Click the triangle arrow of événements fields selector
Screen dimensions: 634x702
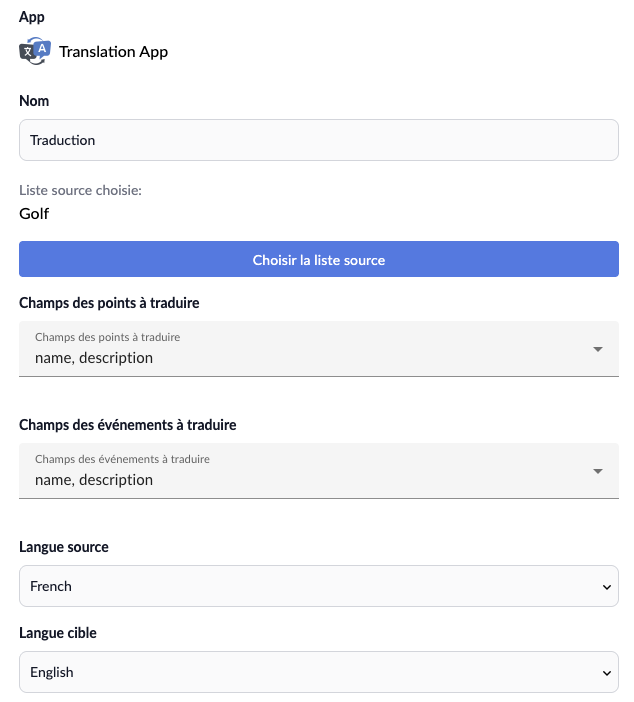point(598,471)
